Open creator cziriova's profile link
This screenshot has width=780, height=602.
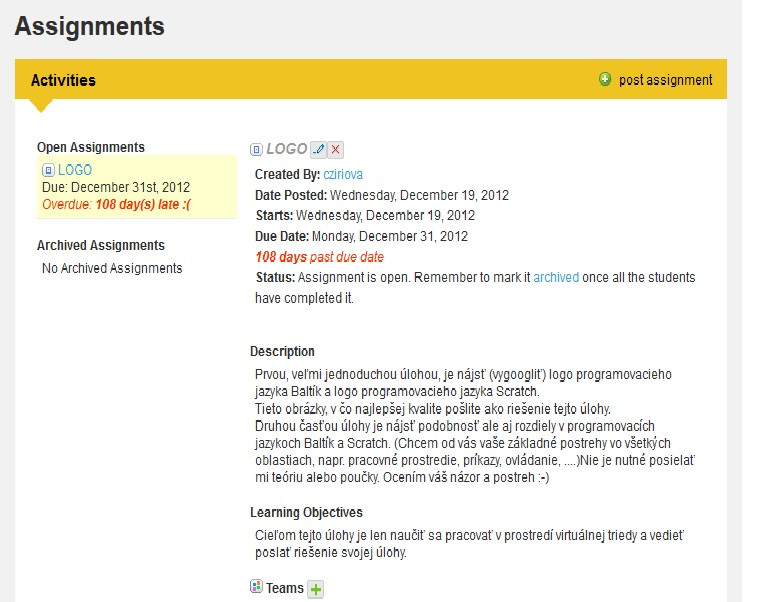(346, 174)
